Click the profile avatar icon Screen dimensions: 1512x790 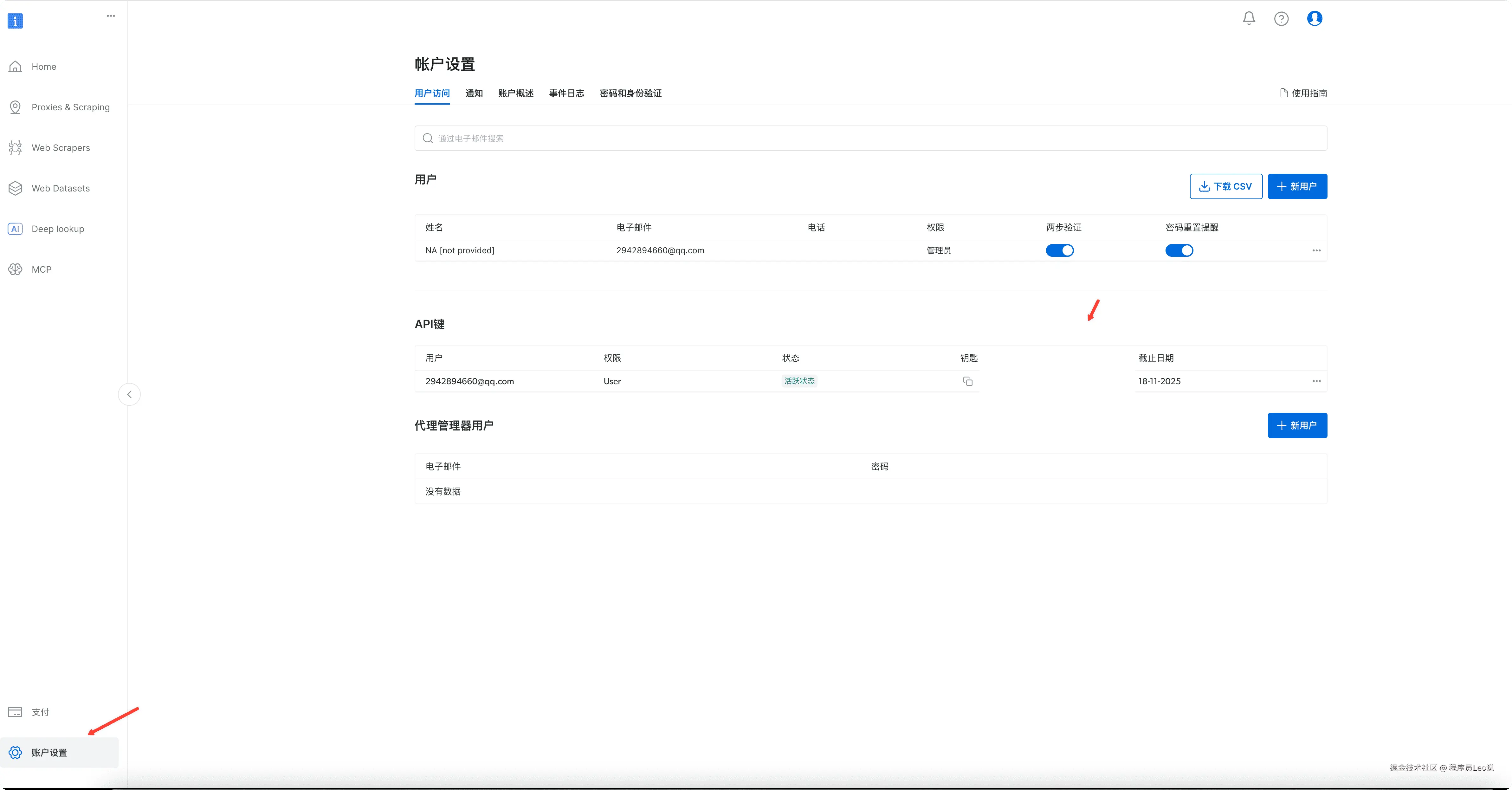pyautogui.click(x=1314, y=18)
